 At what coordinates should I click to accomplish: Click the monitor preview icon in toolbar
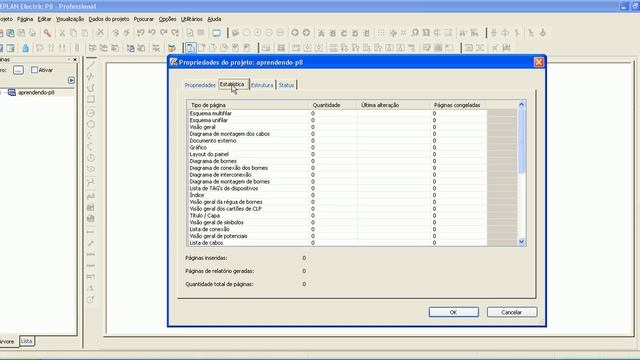[x=216, y=33]
